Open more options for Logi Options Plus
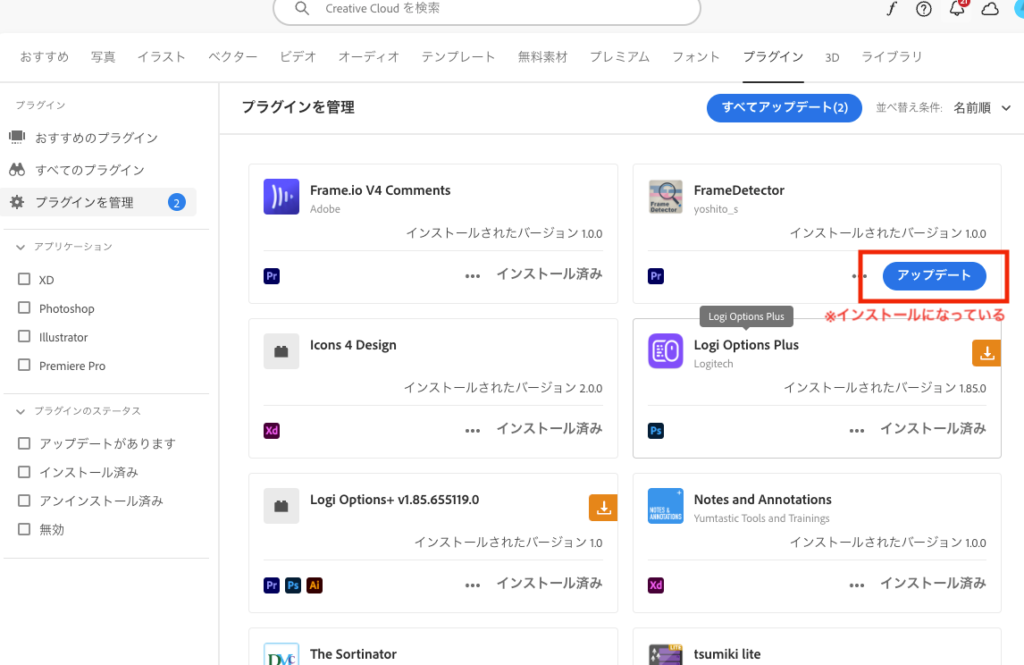This screenshot has height=665, width=1024. click(x=857, y=430)
